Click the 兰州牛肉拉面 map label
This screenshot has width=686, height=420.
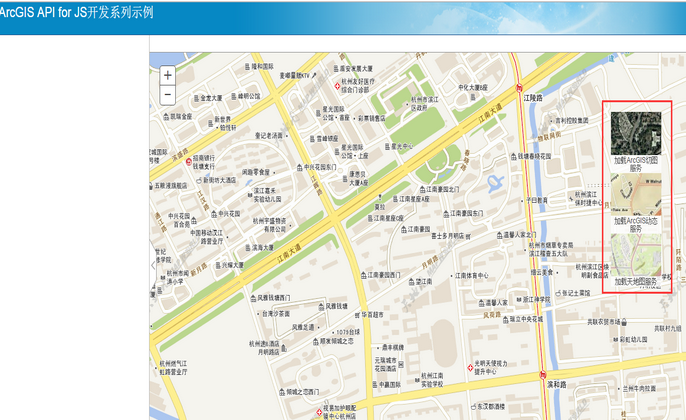pos(640,388)
